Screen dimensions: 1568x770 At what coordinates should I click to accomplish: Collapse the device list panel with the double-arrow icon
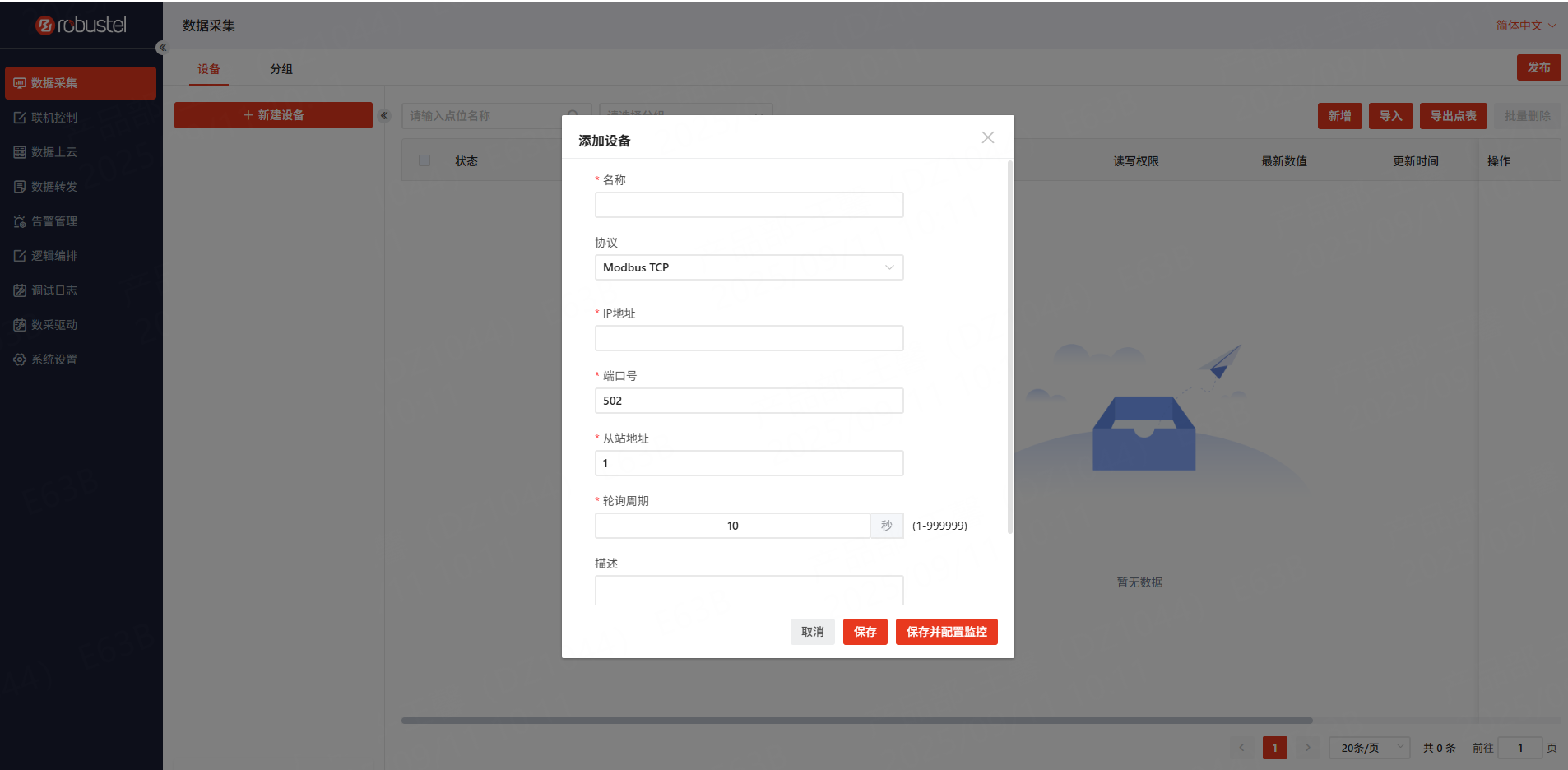pos(384,116)
